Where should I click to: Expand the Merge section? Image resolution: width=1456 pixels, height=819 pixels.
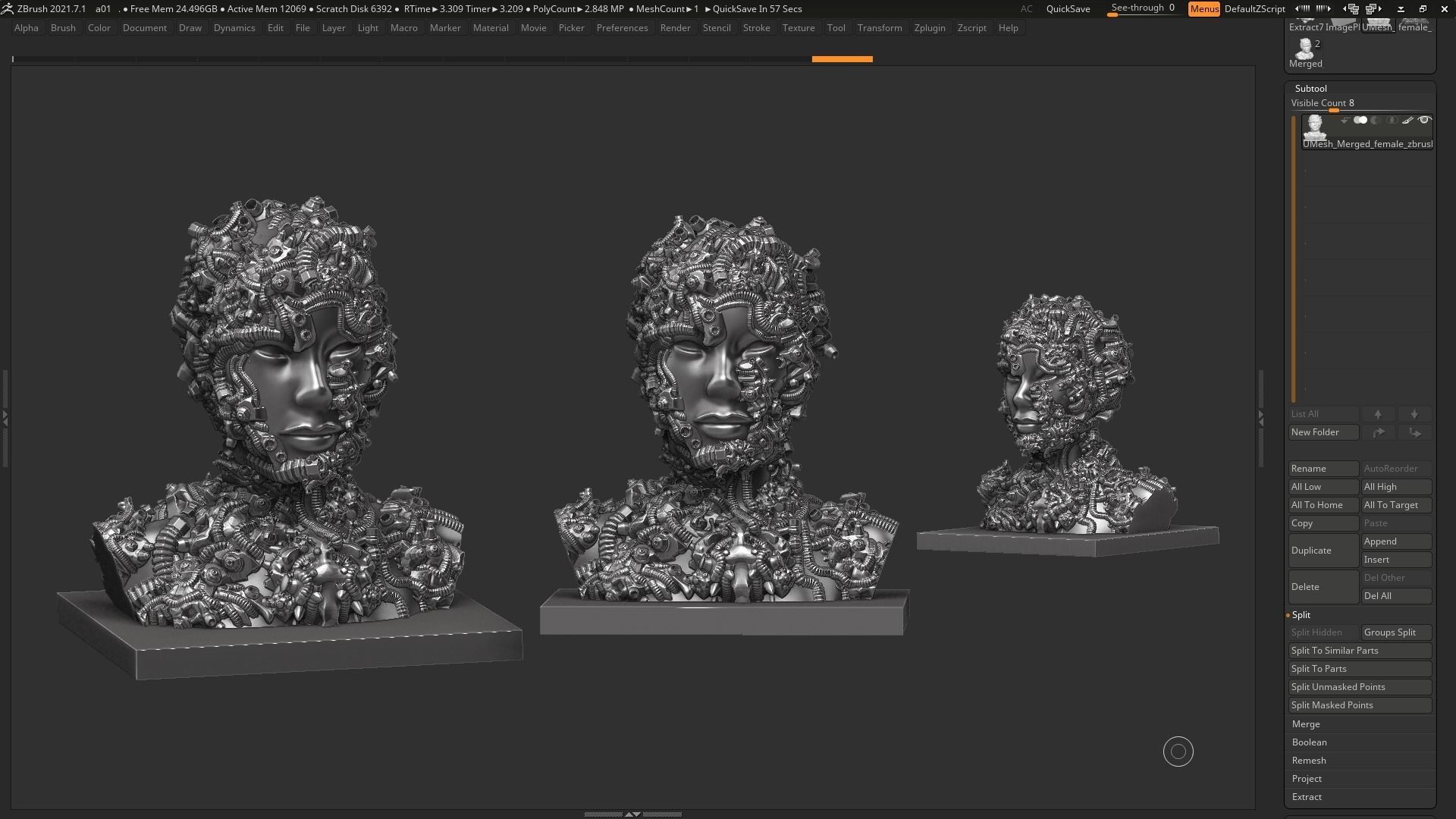click(x=1306, y=724)
